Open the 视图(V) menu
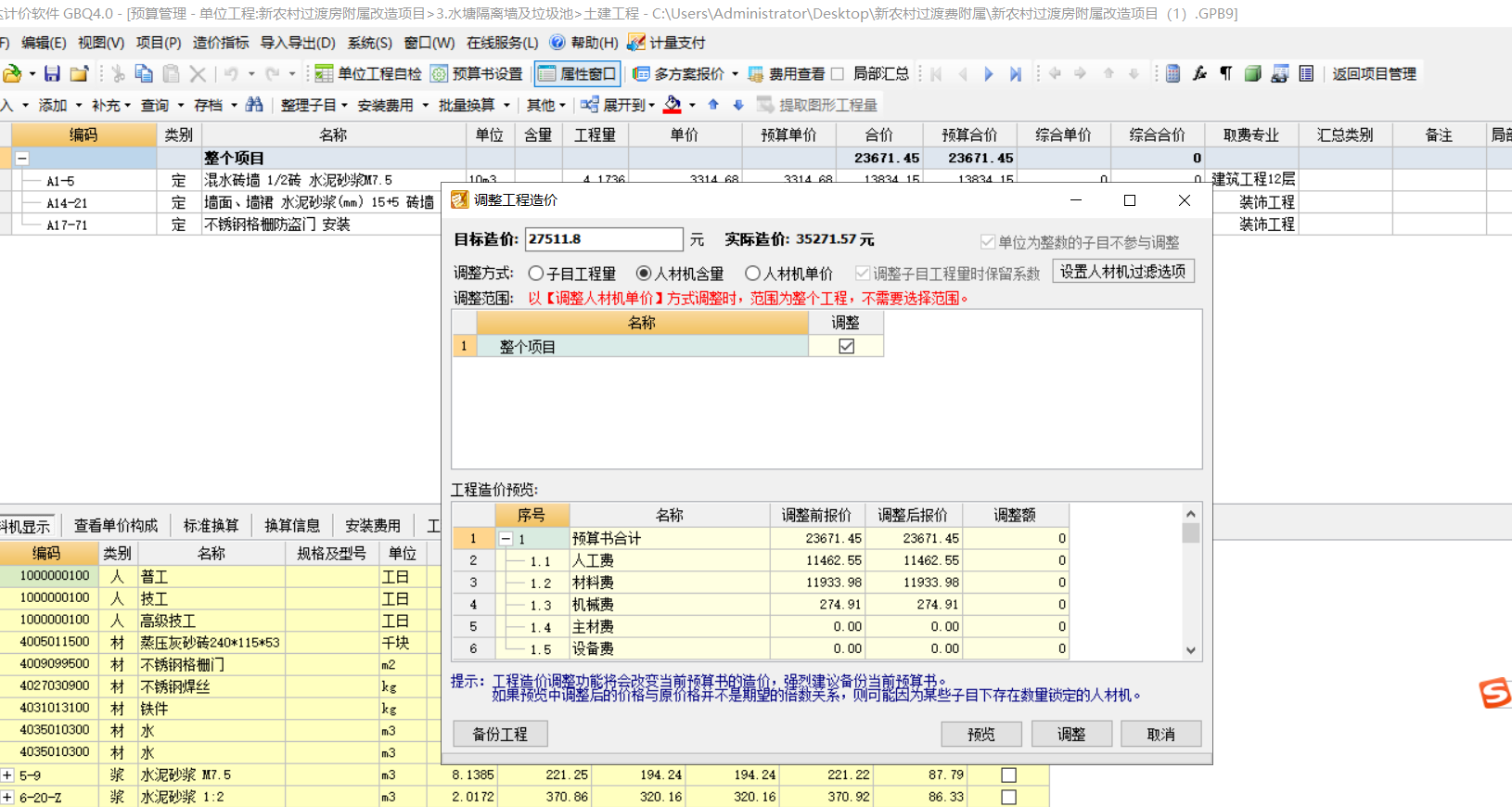The height and width of the screenshot is (807, 1512). (101, 43)
